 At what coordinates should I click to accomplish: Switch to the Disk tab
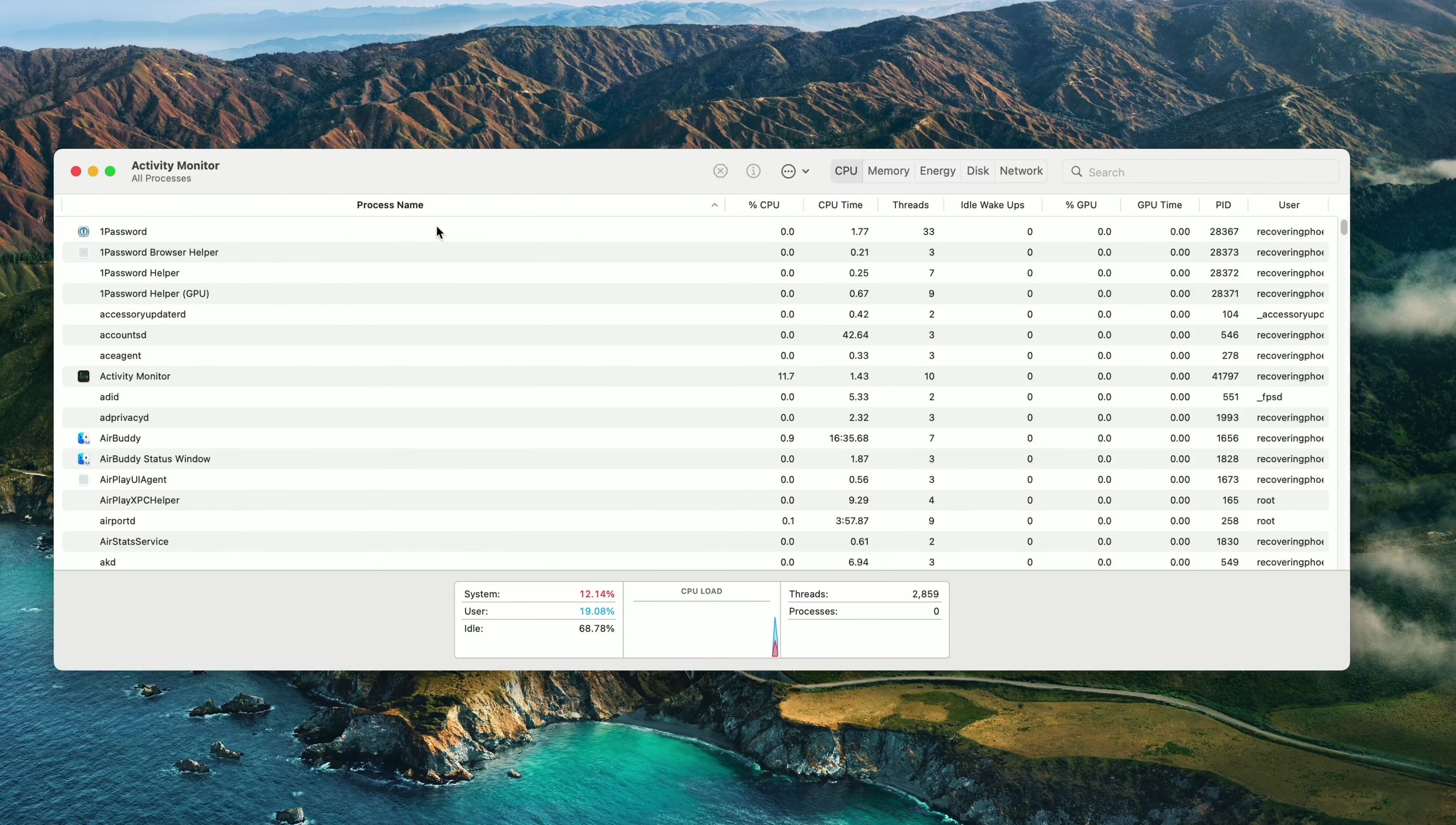977,171
